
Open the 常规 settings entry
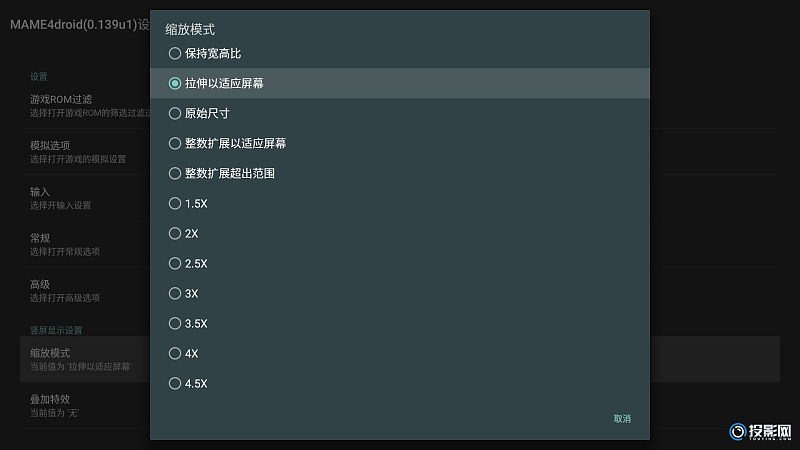point(85,244)
